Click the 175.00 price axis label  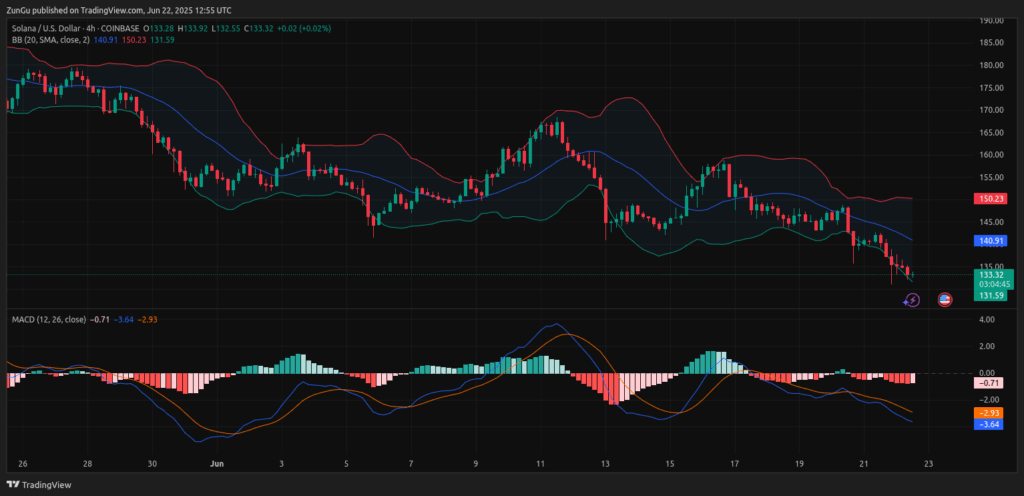coord(992,88)
